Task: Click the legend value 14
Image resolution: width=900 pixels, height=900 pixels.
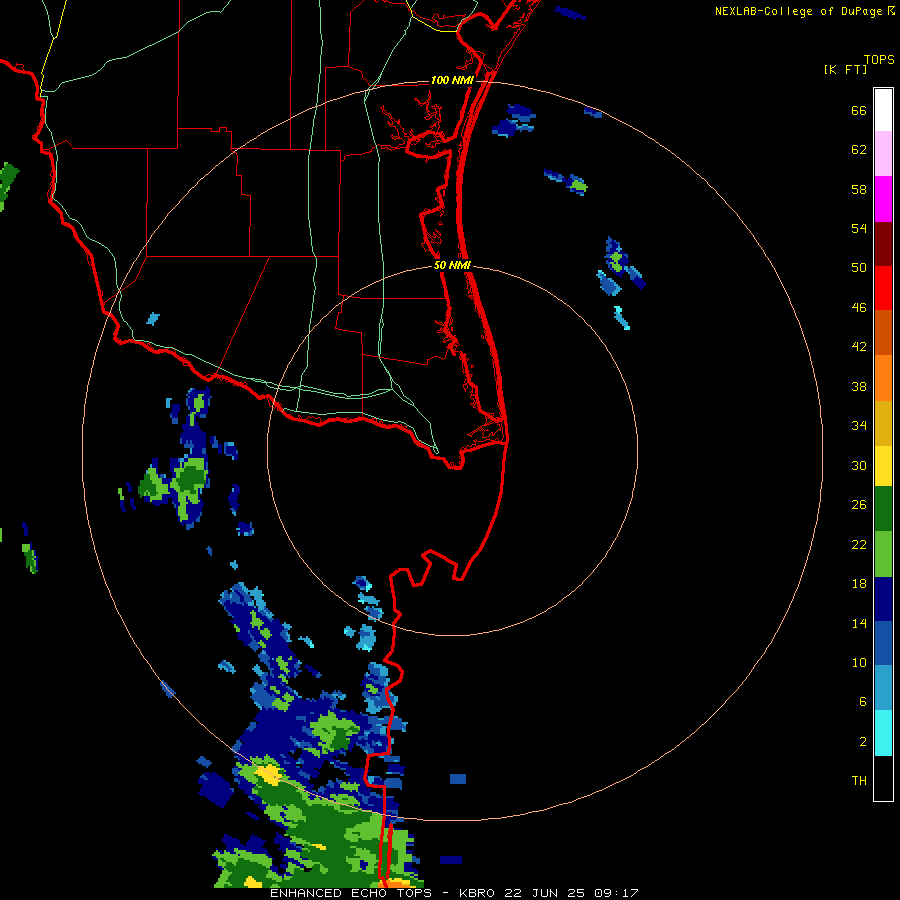Action: [x=859, y=623]
